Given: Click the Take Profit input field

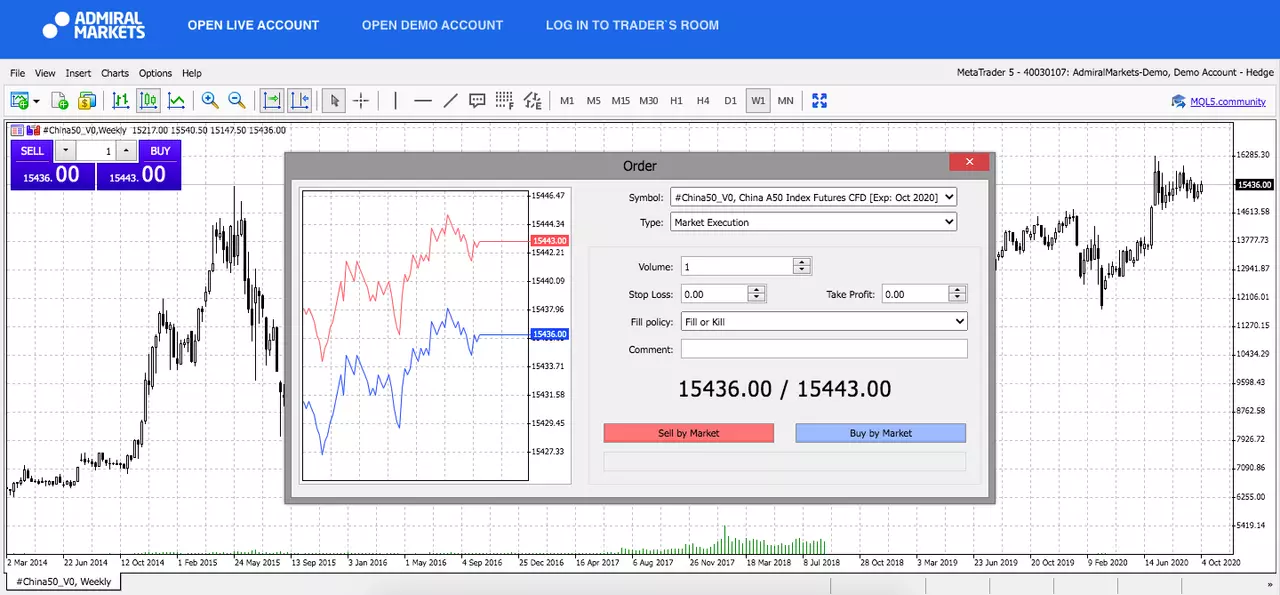Looking at the screenshot, I should pyautogui.click(x=915, y=294).
